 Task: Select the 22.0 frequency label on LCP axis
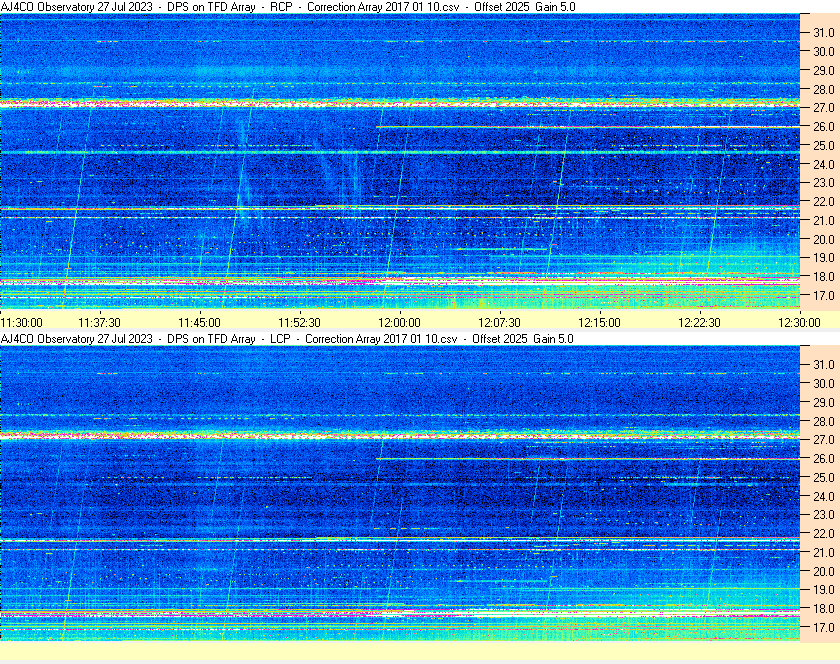click(824, 534)
